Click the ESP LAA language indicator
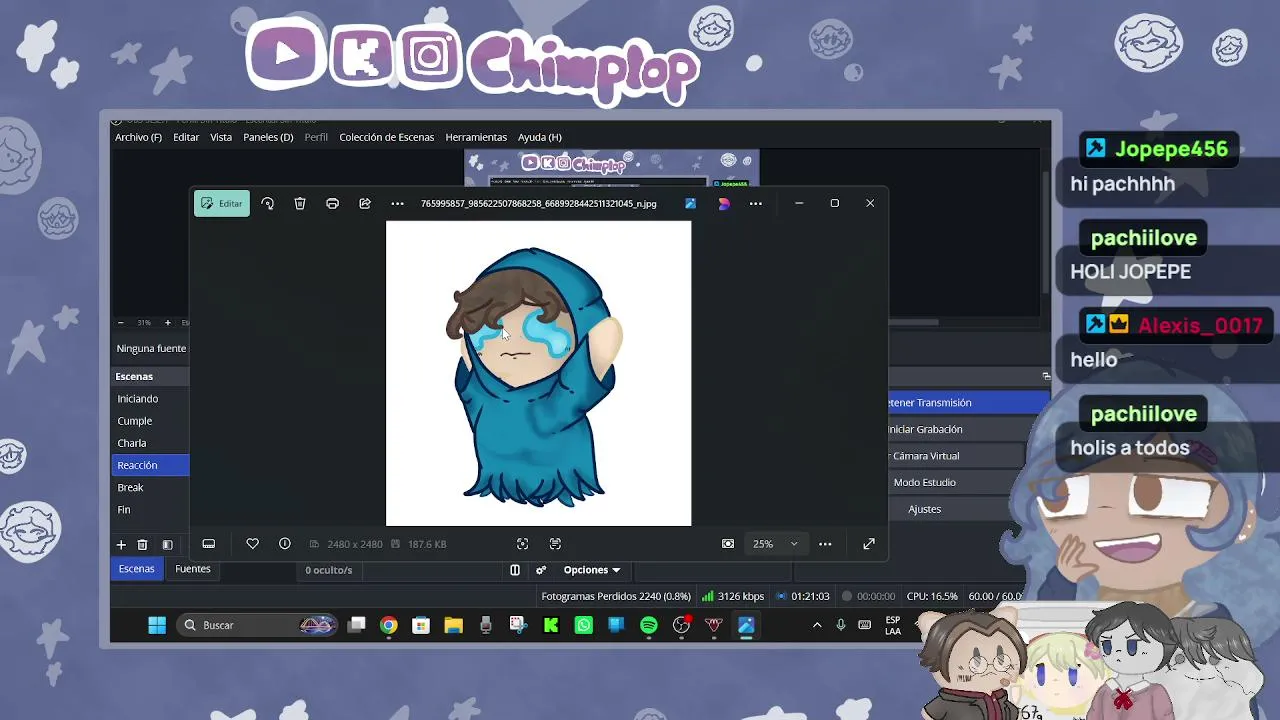This screenshot has height=720, width=1280. (893, 625)
